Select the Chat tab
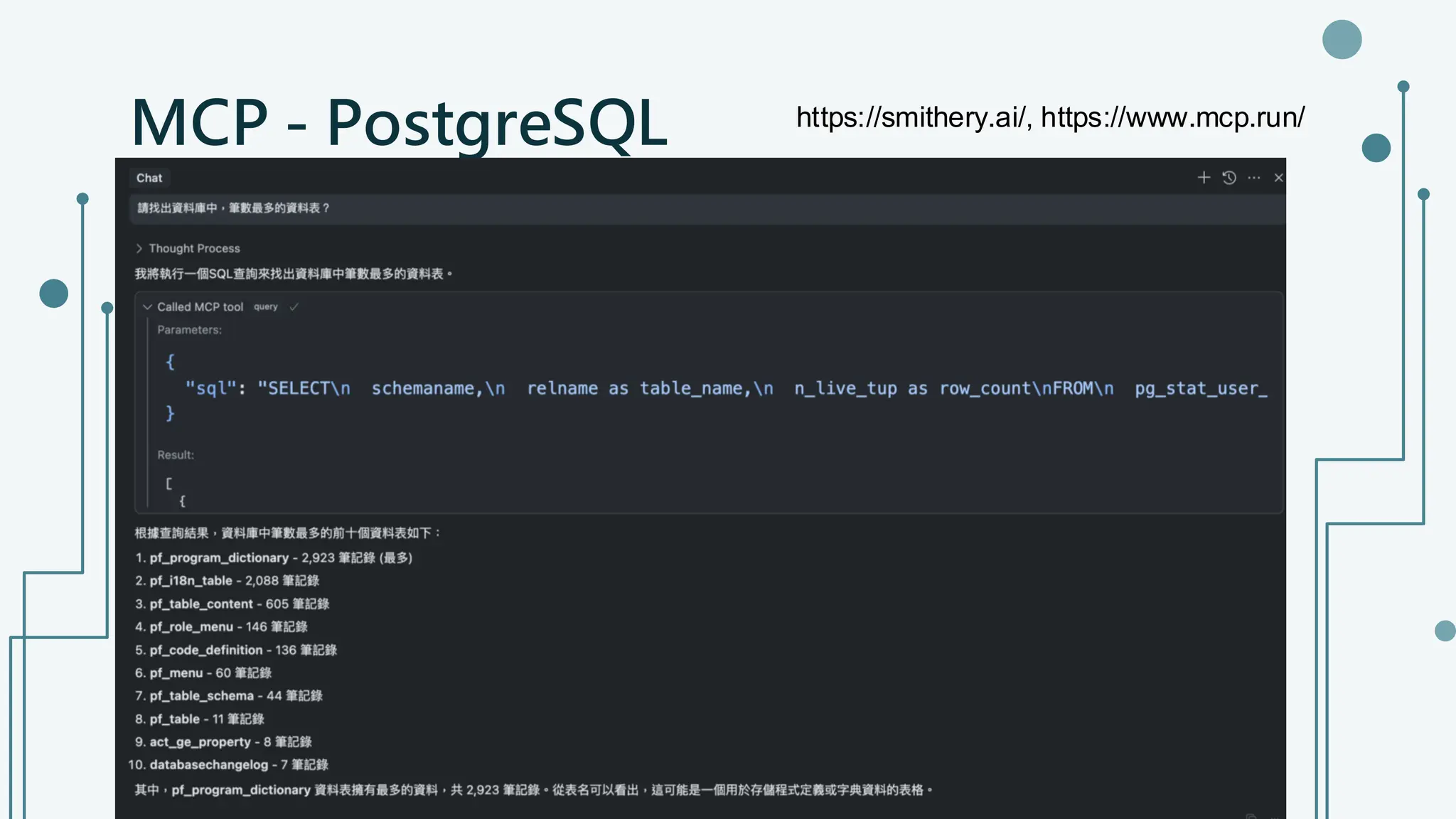Image resolution: width=1456 pixels, height=819 pixels. (x=149, y=178)
